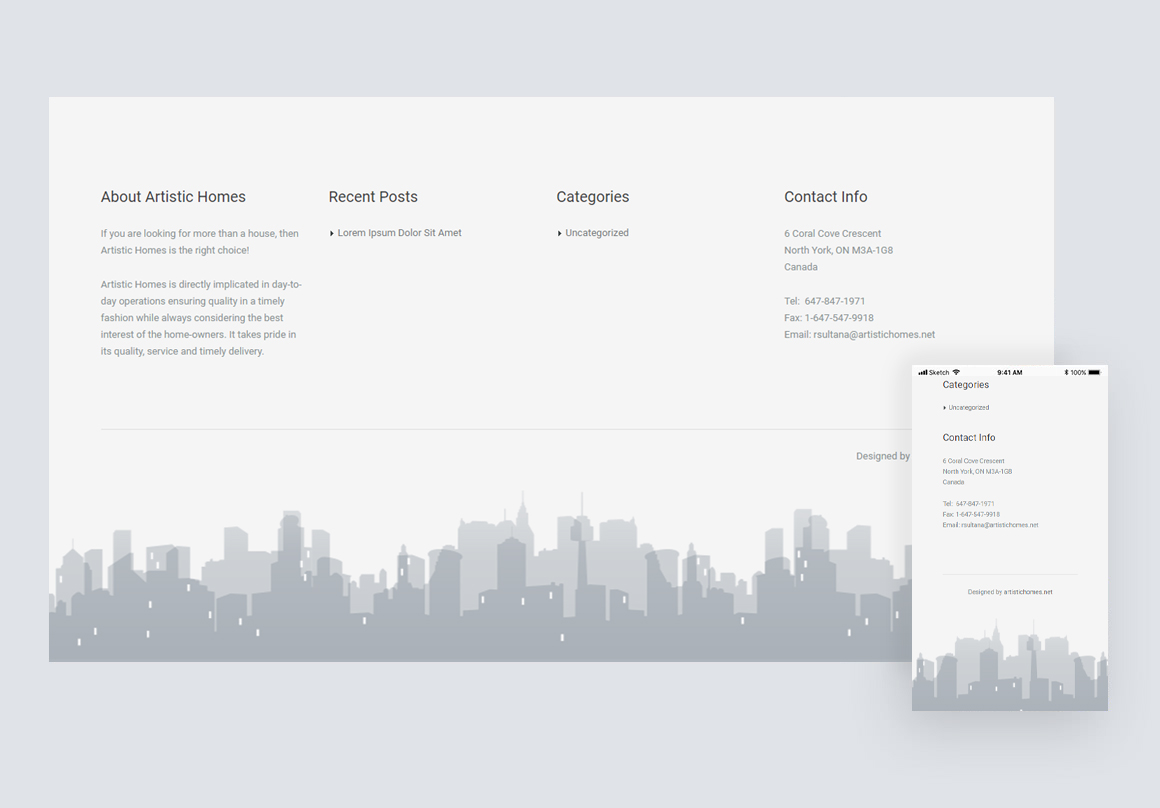Open Uncategorized category in the mobile preview

coord(969,408)
